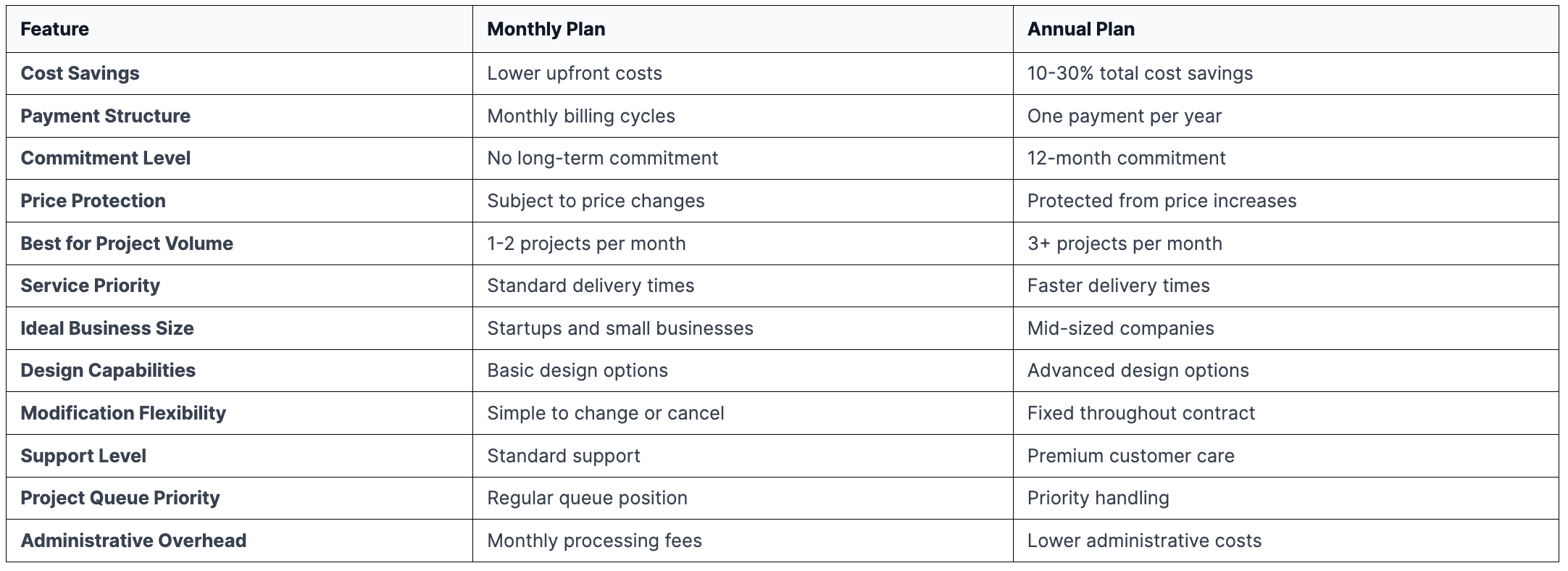Click the Project Queue Priority label
This screenshot has width=1568, height=571.
(x=120, y=498)
